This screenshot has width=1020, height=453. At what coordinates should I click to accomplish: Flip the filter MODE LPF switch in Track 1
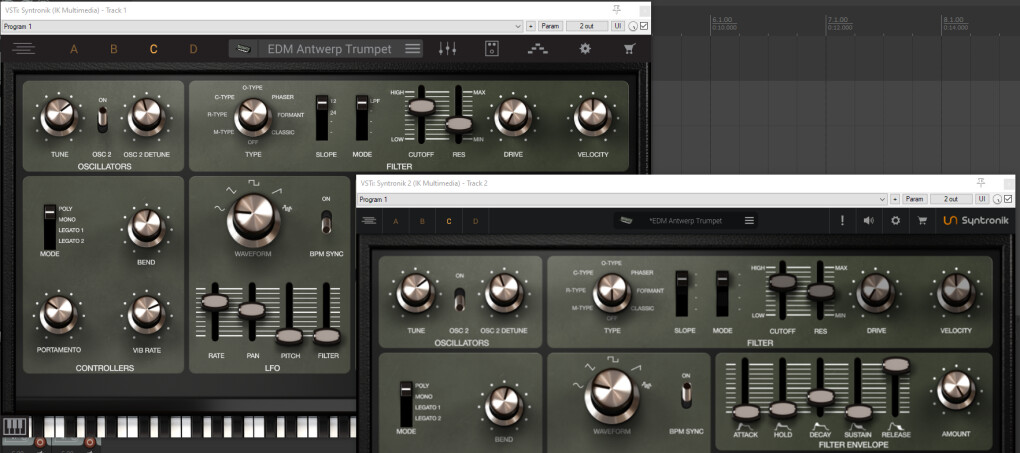pyautogui.click(x=362, y=117)
